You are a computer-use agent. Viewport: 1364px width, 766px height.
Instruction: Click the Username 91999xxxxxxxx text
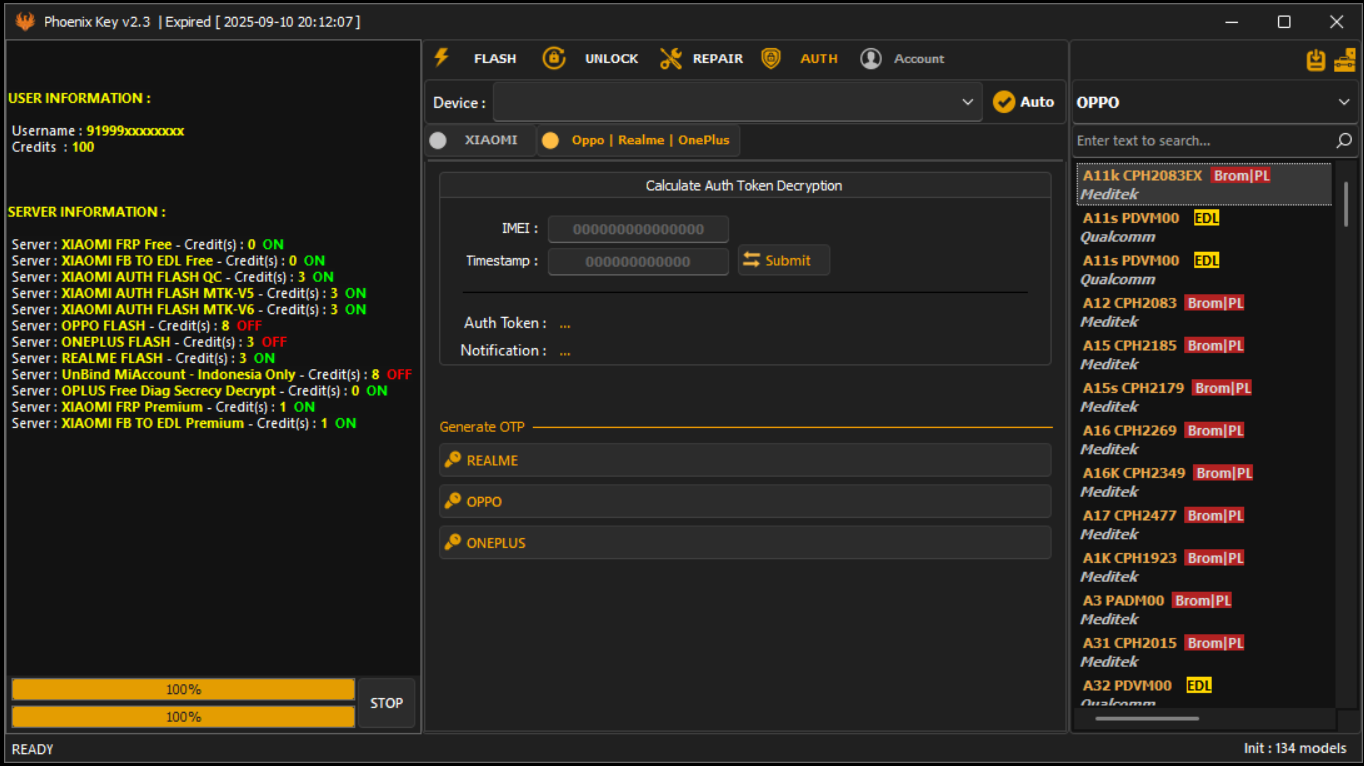click(x=98, y=130)
